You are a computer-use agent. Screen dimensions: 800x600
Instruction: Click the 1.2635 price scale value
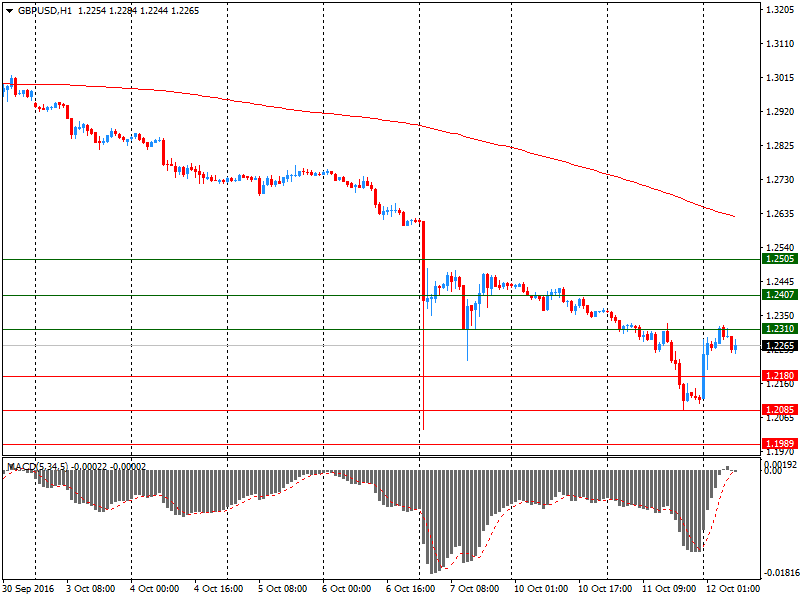point(780,214)
